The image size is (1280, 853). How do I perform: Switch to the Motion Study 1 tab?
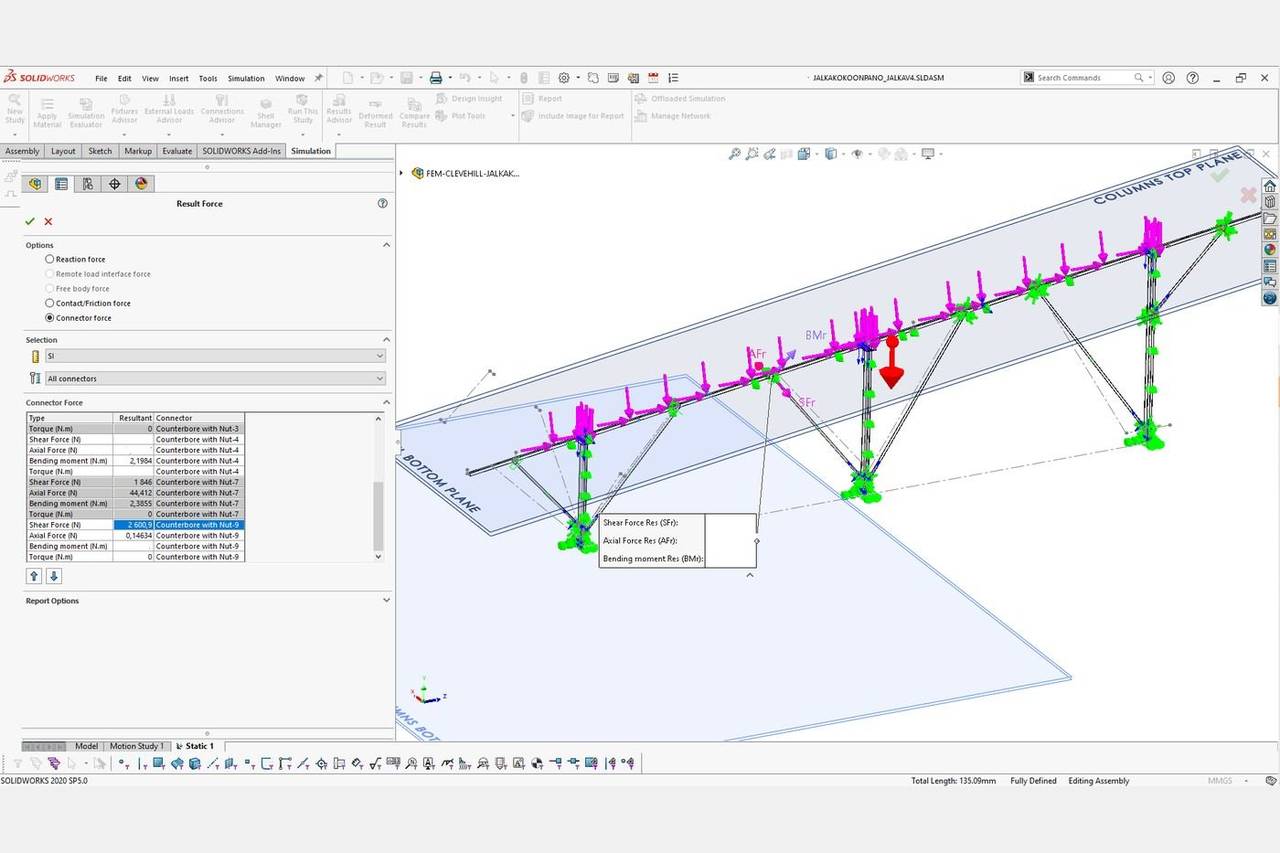coord(136,746)
